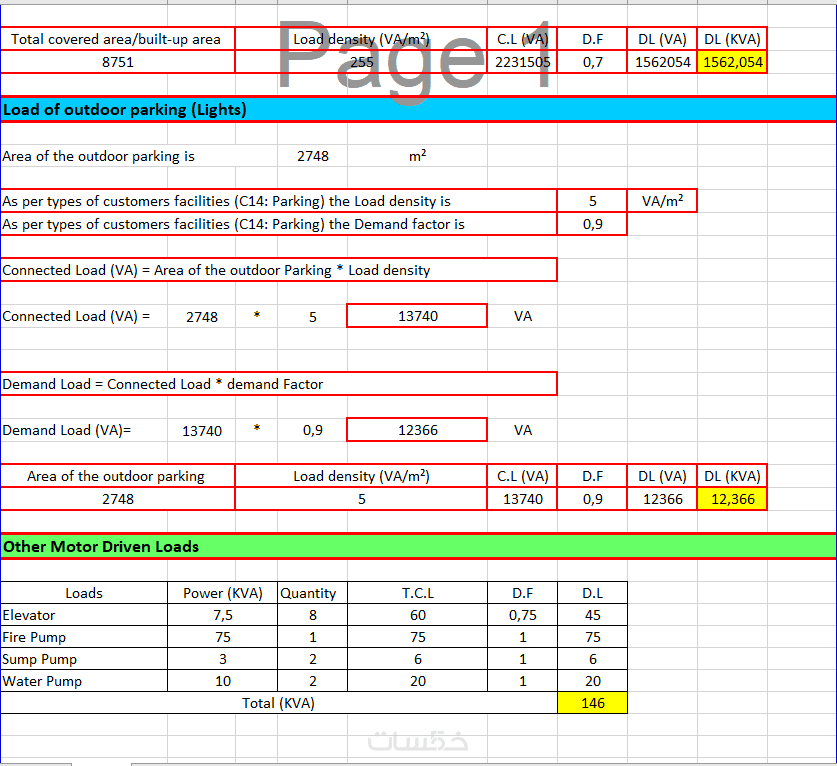The width and height of the screenshot is (837, 766).
Task: Click the Elevator quantity value 8
Action: point(313,615)
